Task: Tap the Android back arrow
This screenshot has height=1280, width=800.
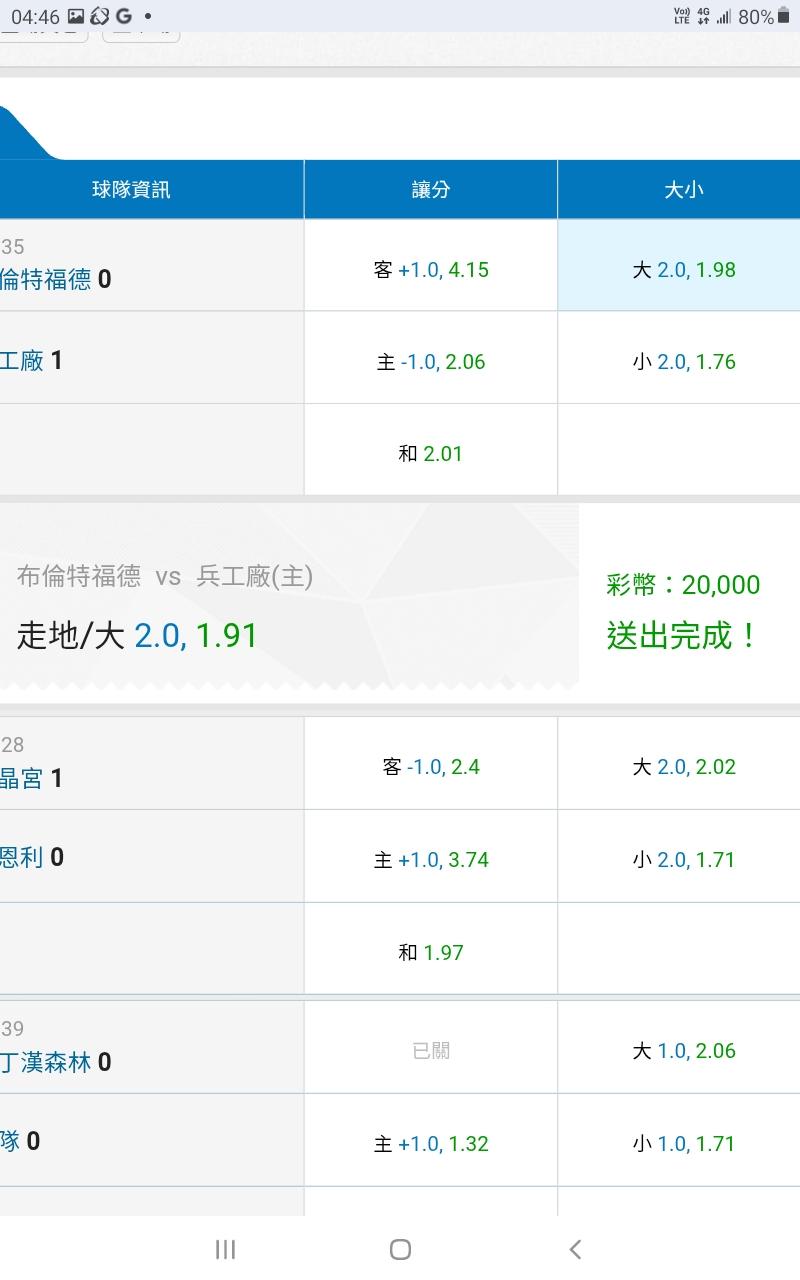Action: (x=575, y=1248)
